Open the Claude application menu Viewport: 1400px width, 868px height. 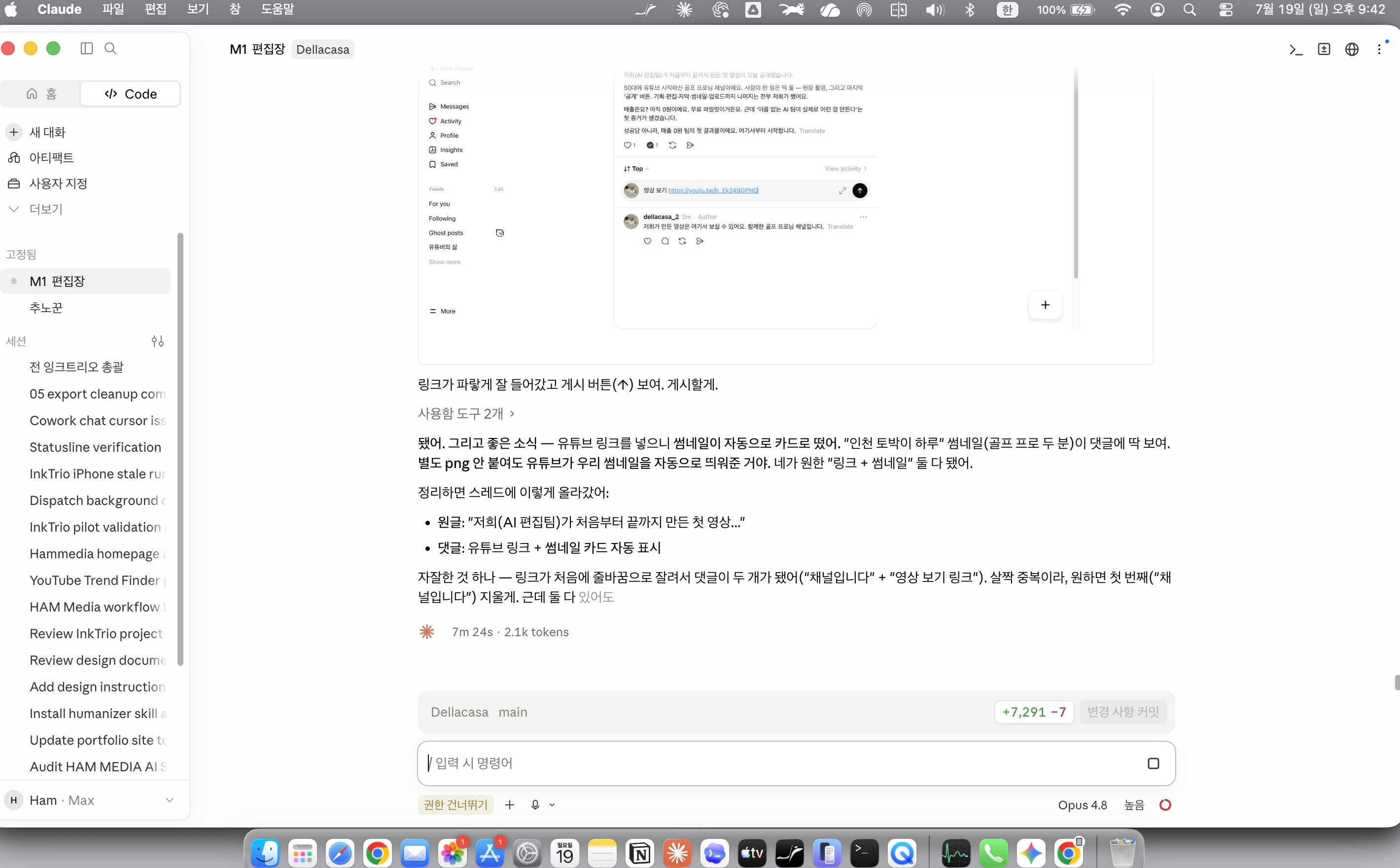click(x=59, y=9)
